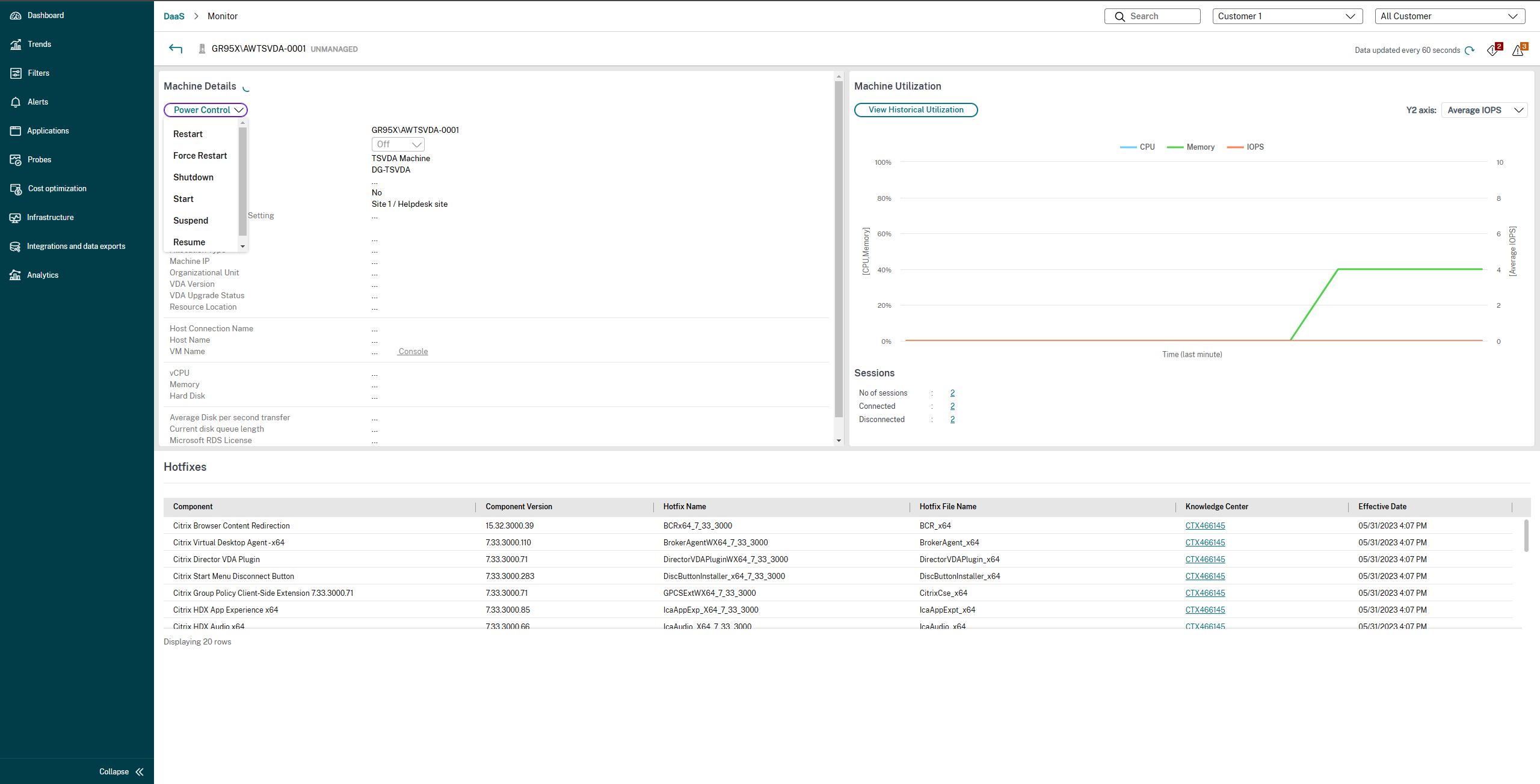Image resolution: width=1540 pixels, height=784 pixels.
Task: Click the refresh data icon
Action: coord(1470,51)
